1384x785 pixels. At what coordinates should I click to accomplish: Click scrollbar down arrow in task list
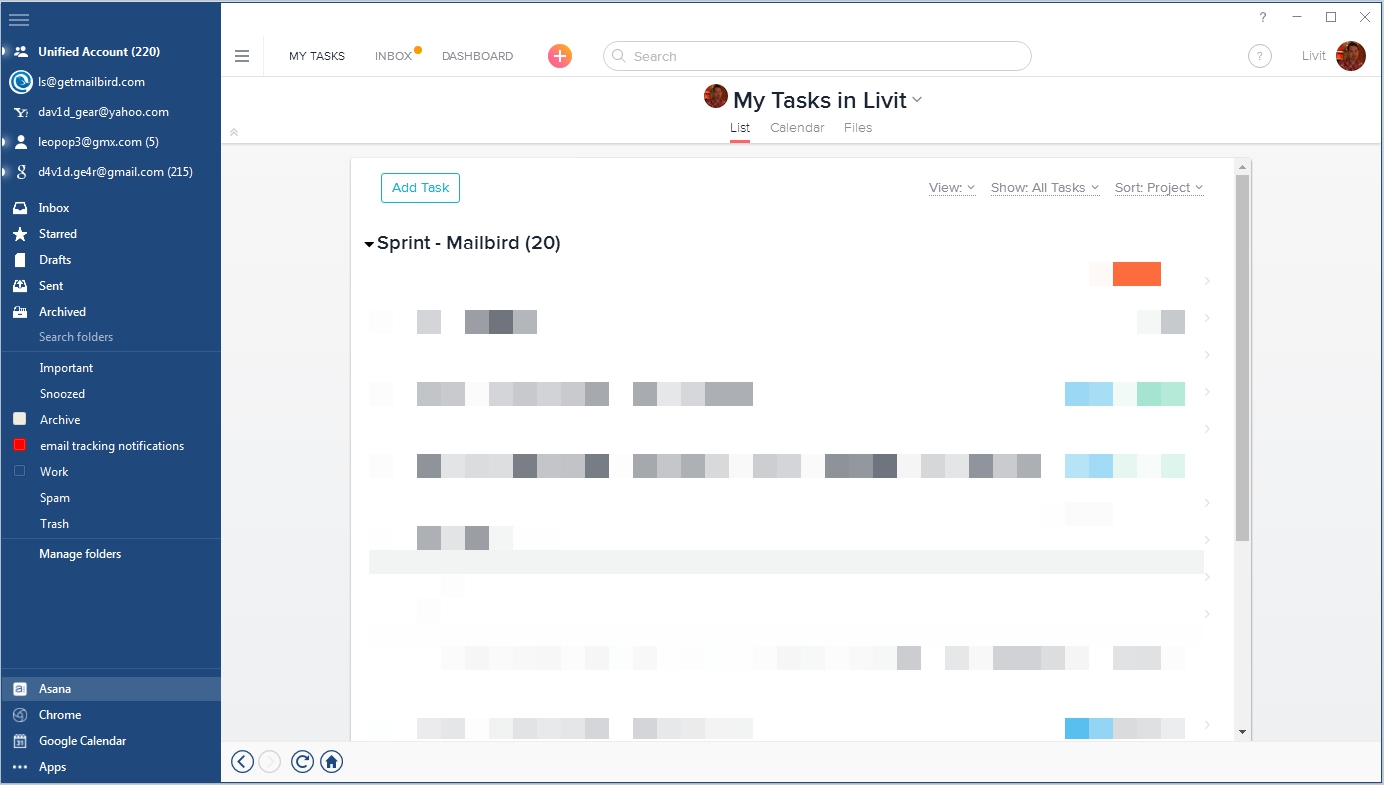pos(1242,732)
